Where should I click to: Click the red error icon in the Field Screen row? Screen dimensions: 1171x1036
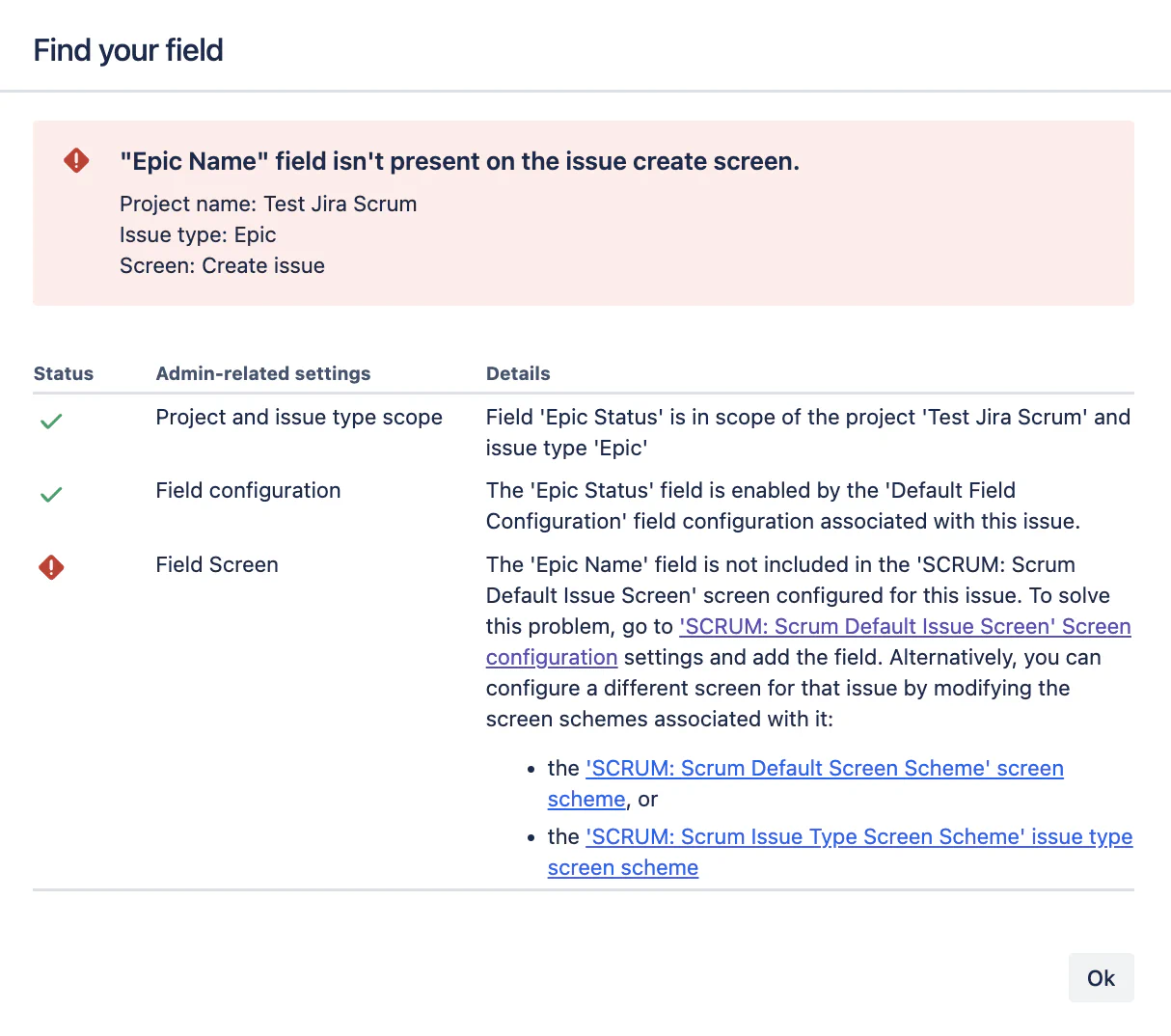(x=51, y=567)
